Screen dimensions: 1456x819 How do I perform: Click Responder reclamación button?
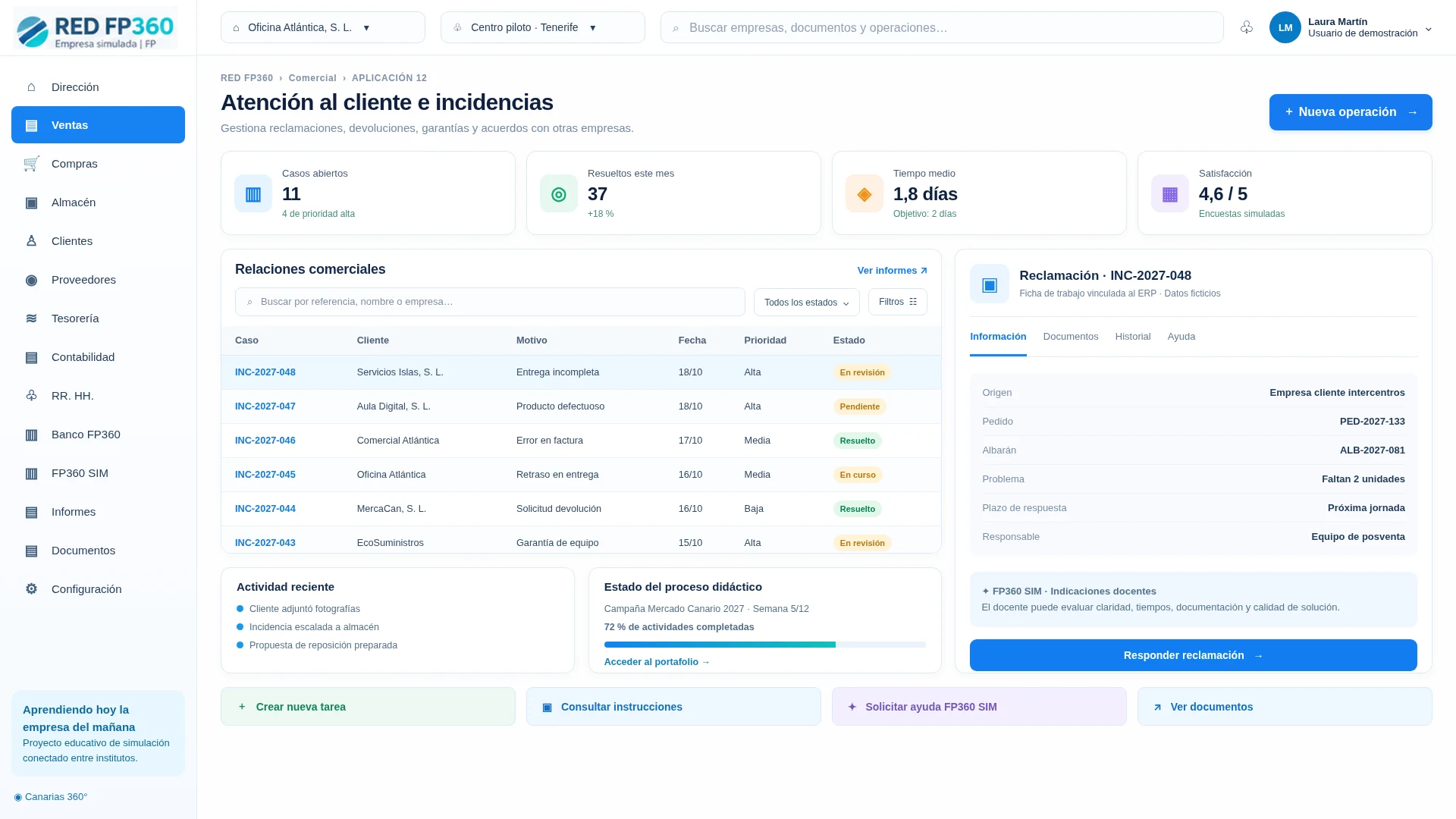click(1194, 655)
